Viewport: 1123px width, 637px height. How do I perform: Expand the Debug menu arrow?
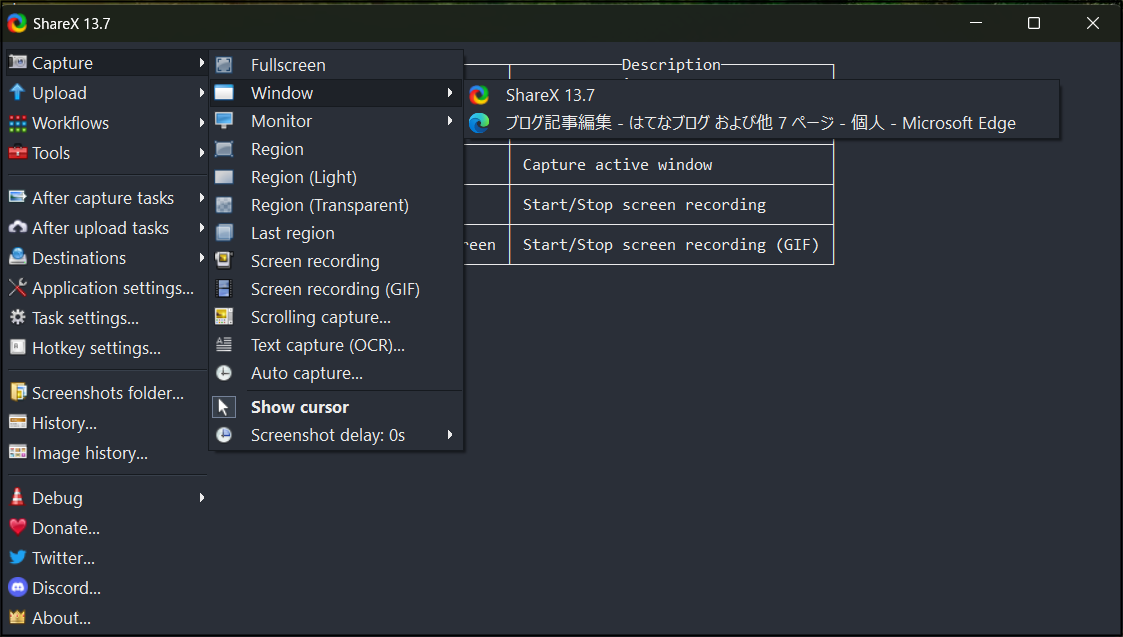point(202,498)
